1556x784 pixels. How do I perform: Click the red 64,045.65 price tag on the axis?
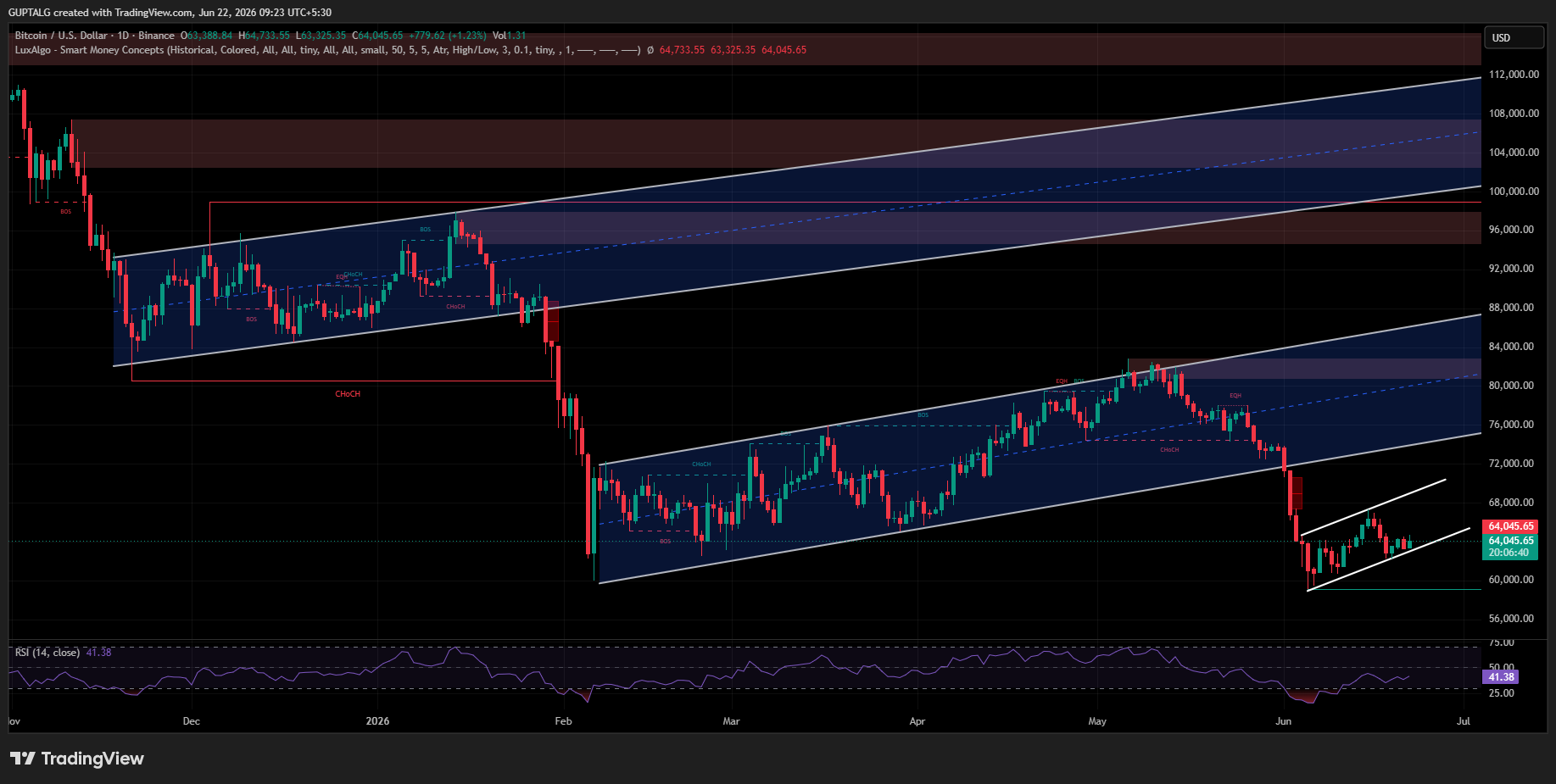pos(1511,526)
